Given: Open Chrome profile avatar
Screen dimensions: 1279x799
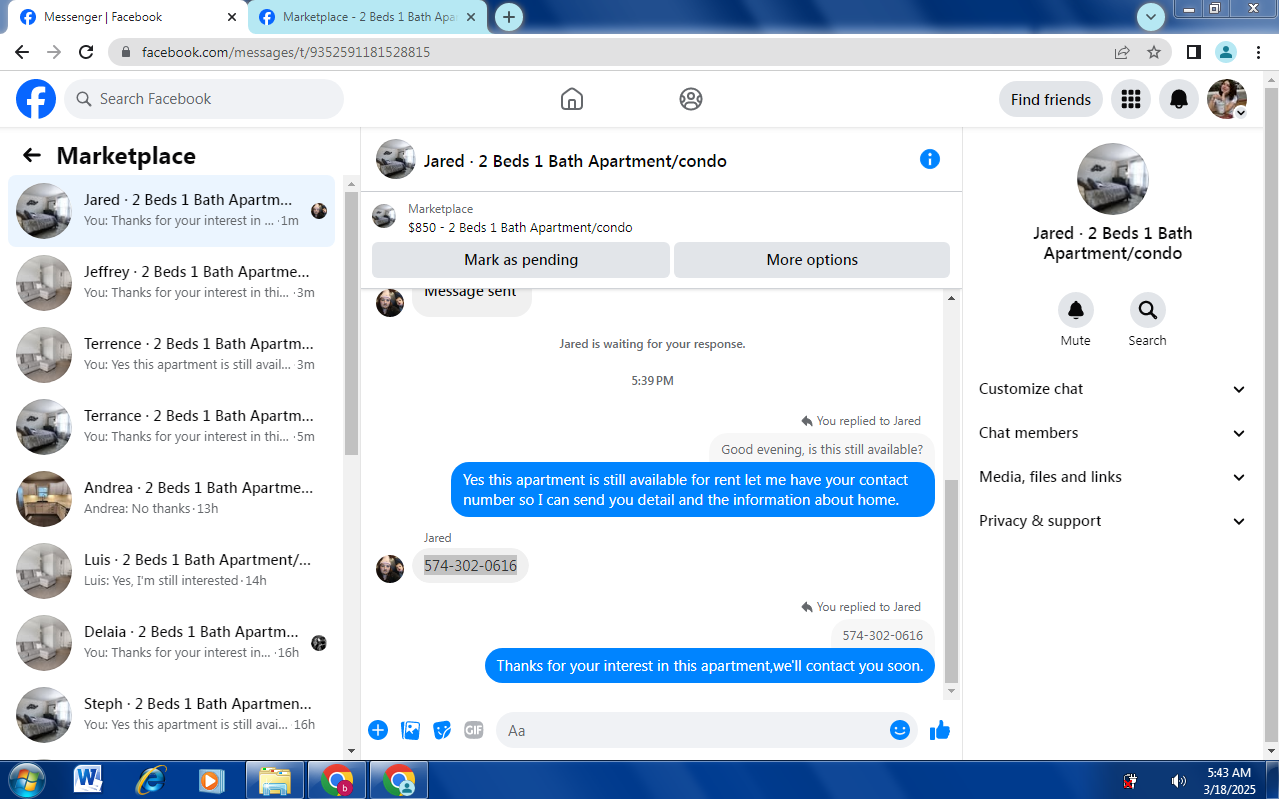Looking at the screenshot, I should [x=1226, y=52].
